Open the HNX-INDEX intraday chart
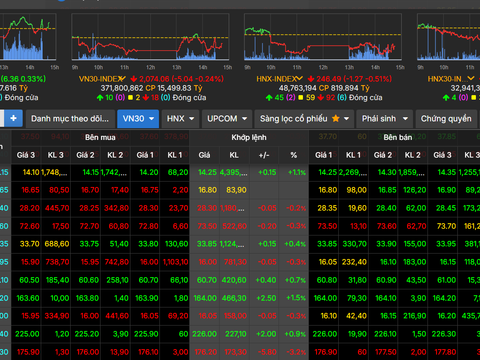The width and height of the screenshot is (480, 360). coord(323,37)
